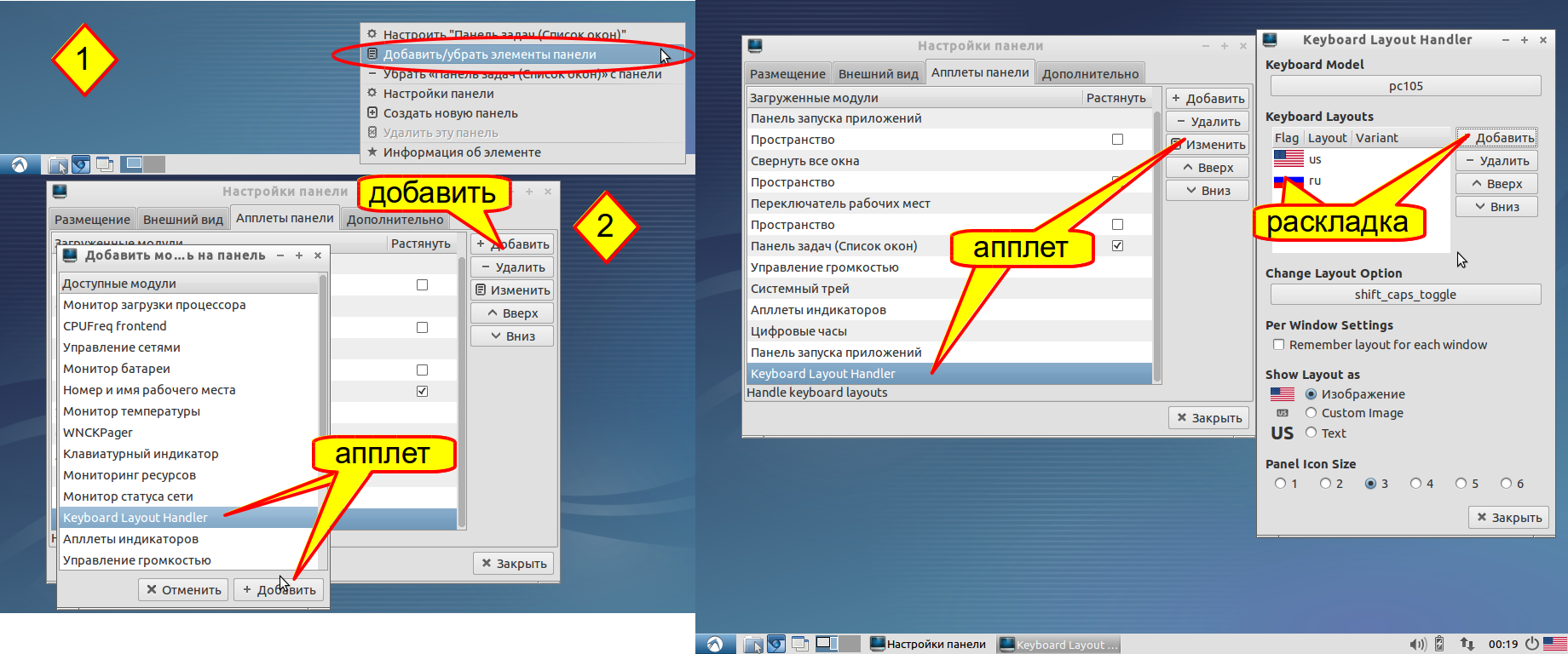The image size is (1568, 654).
Task: Choose Добавить/убрать элементы панели from context menu
Action: [490, 54]
